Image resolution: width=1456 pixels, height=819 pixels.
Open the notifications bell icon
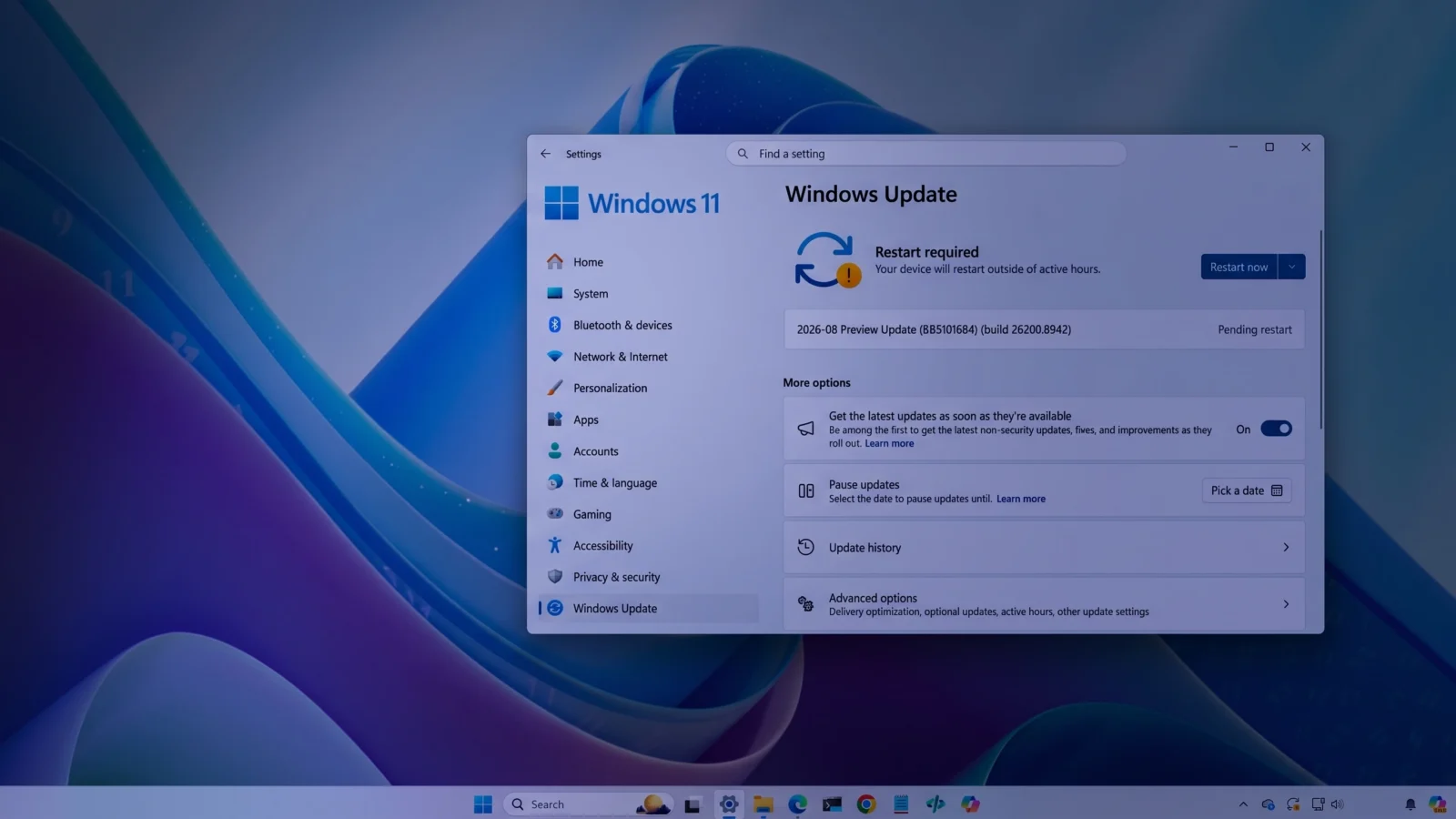pyautogui.click(x=1410, y=804)
